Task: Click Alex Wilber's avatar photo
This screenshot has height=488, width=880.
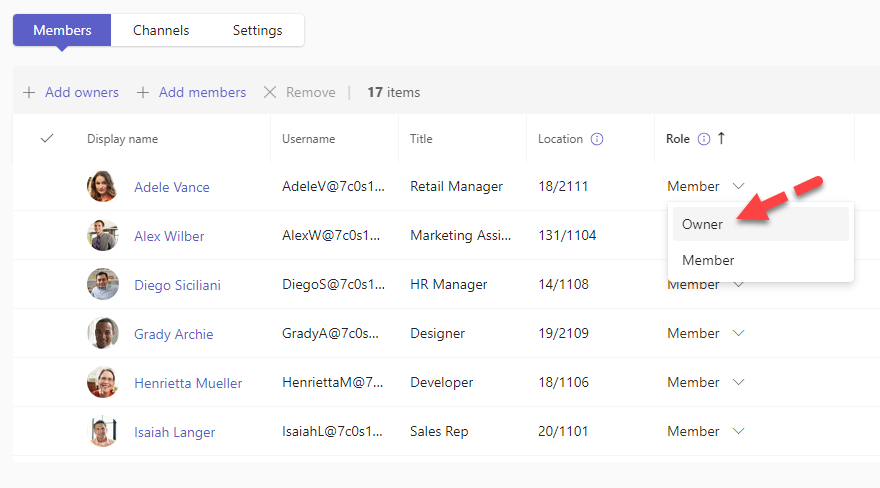Action: click(x=103, y=235)
